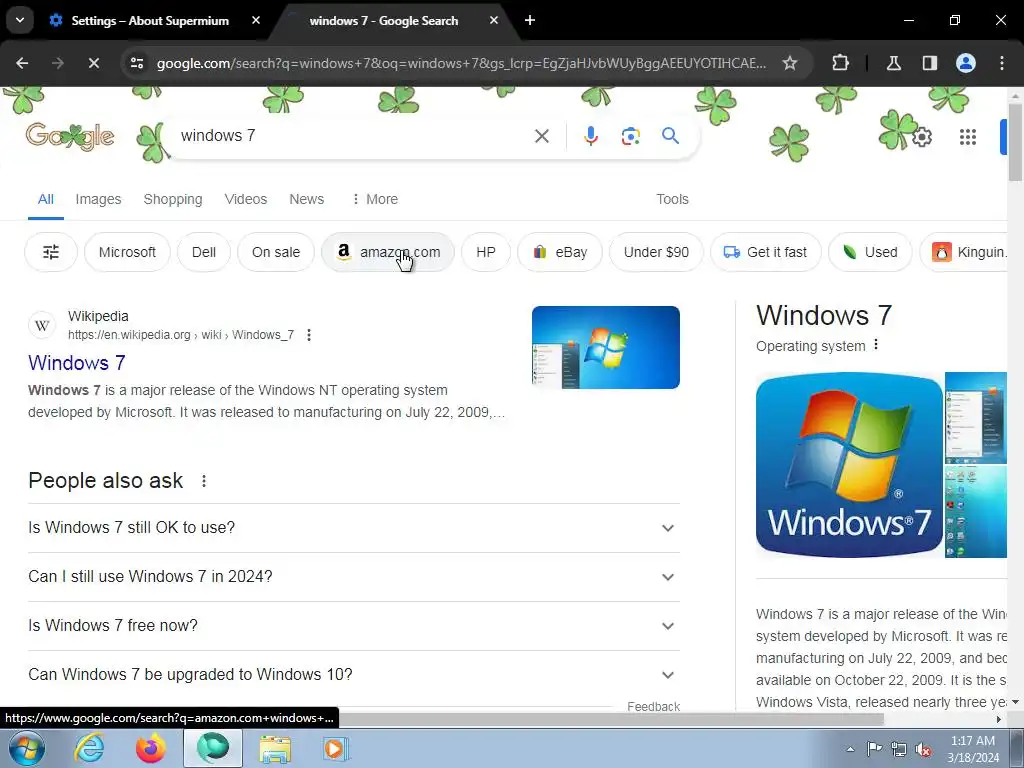Expand Can Windows 7 be upgraded to Windows 10
This screenshot has height=768, width=1024.
tap(353, 675)
